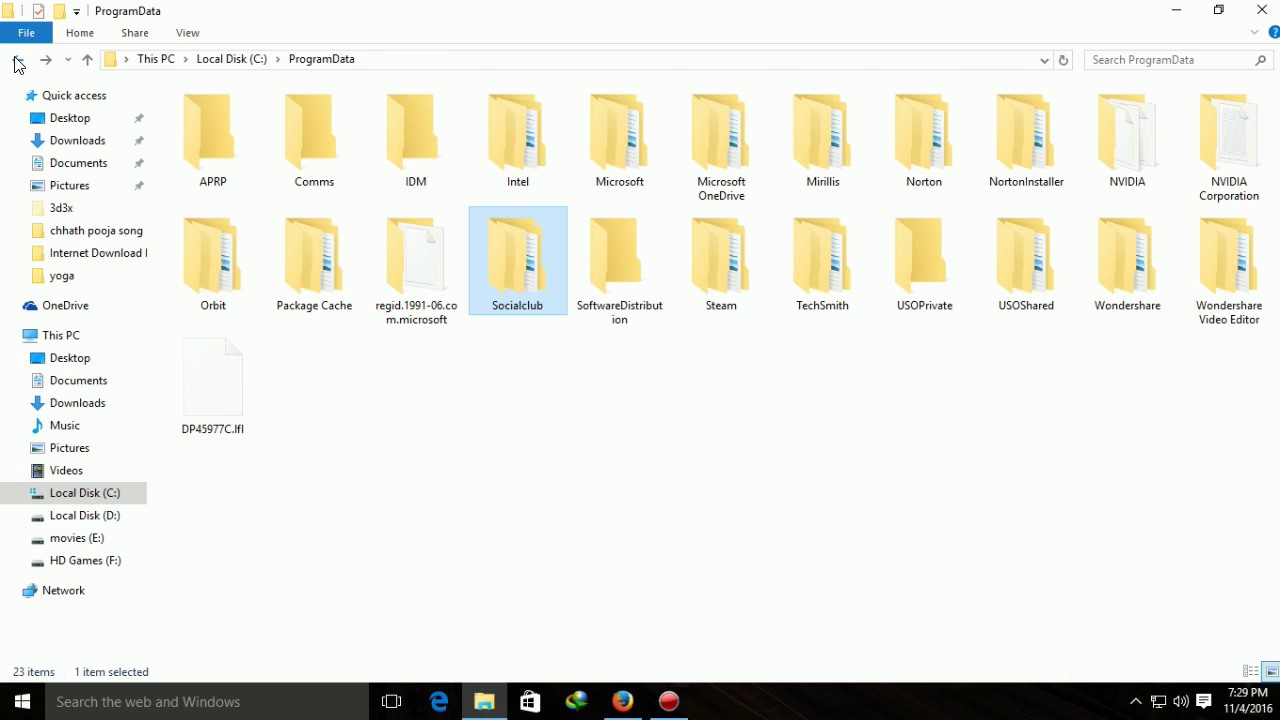The width and height of the screenshot is (1280, 720).
Task: Open the Comms folder
Action: click(314, 142)
